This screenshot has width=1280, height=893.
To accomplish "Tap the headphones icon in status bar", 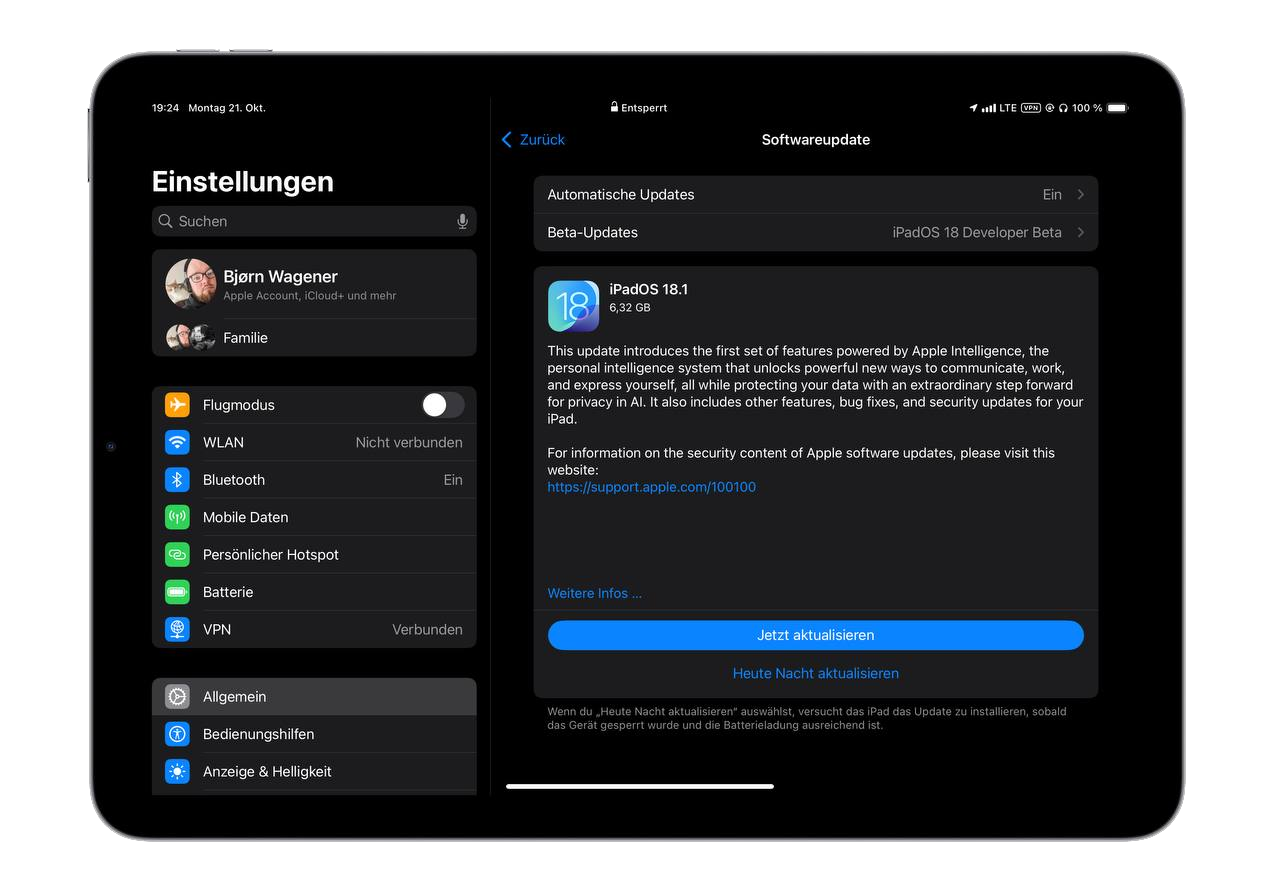I will [1063, 108].
